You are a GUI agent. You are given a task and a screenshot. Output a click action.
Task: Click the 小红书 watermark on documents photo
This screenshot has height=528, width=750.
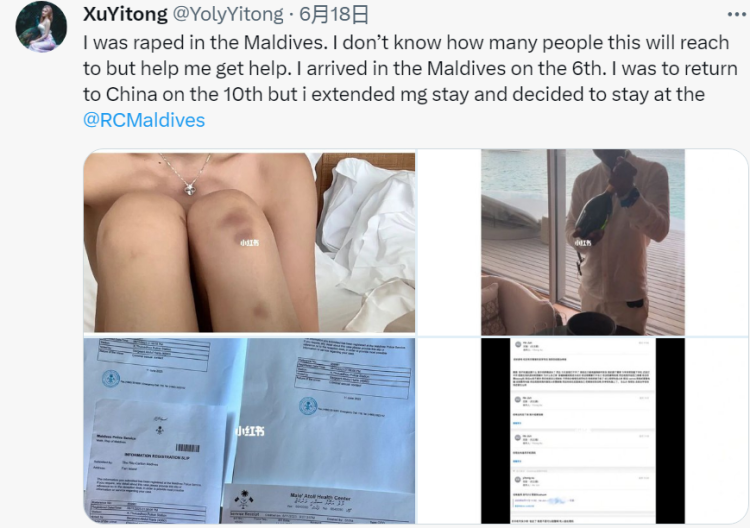250,431
